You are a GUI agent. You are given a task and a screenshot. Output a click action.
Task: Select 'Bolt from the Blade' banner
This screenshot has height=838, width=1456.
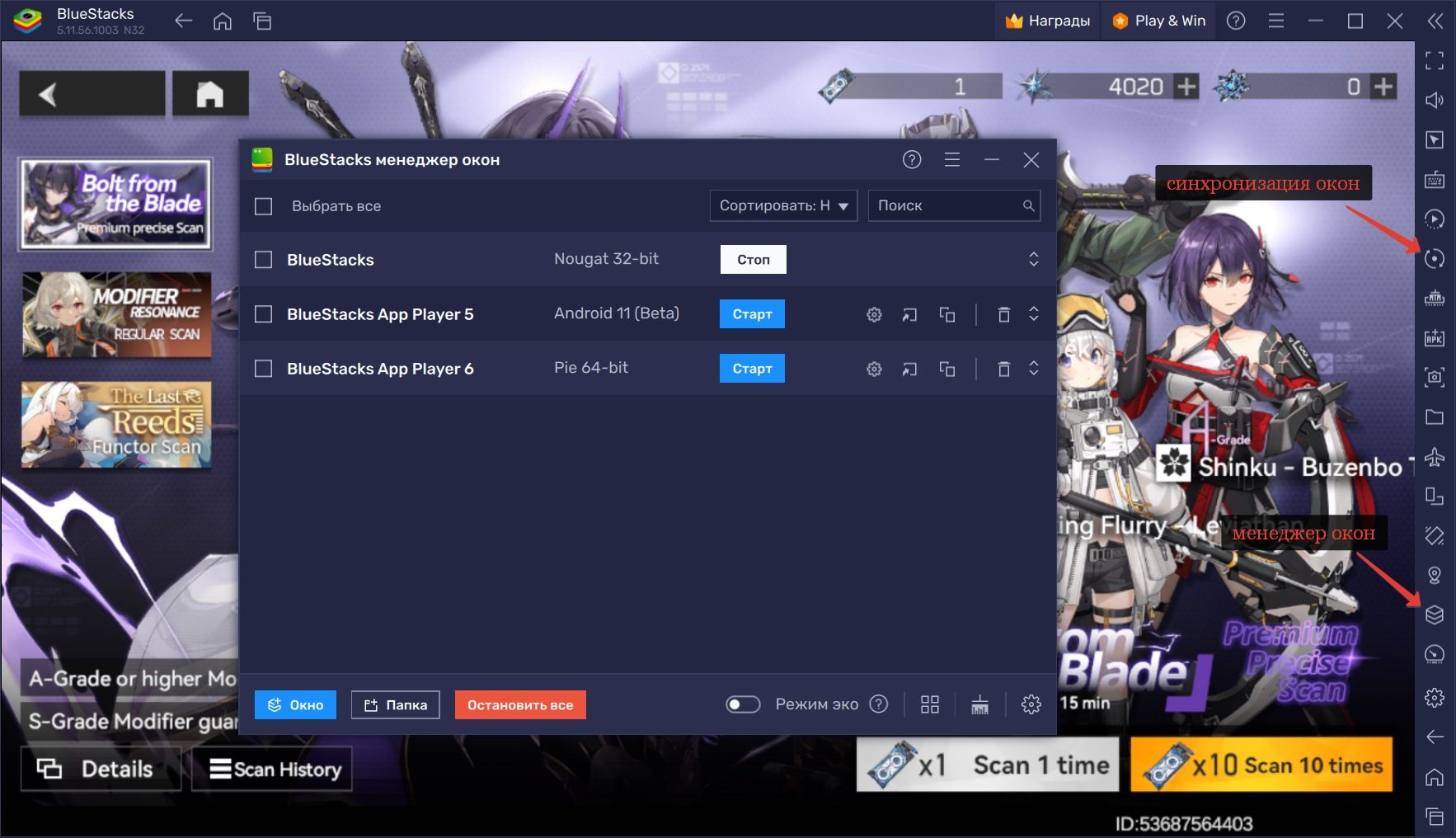coord(115,204)
